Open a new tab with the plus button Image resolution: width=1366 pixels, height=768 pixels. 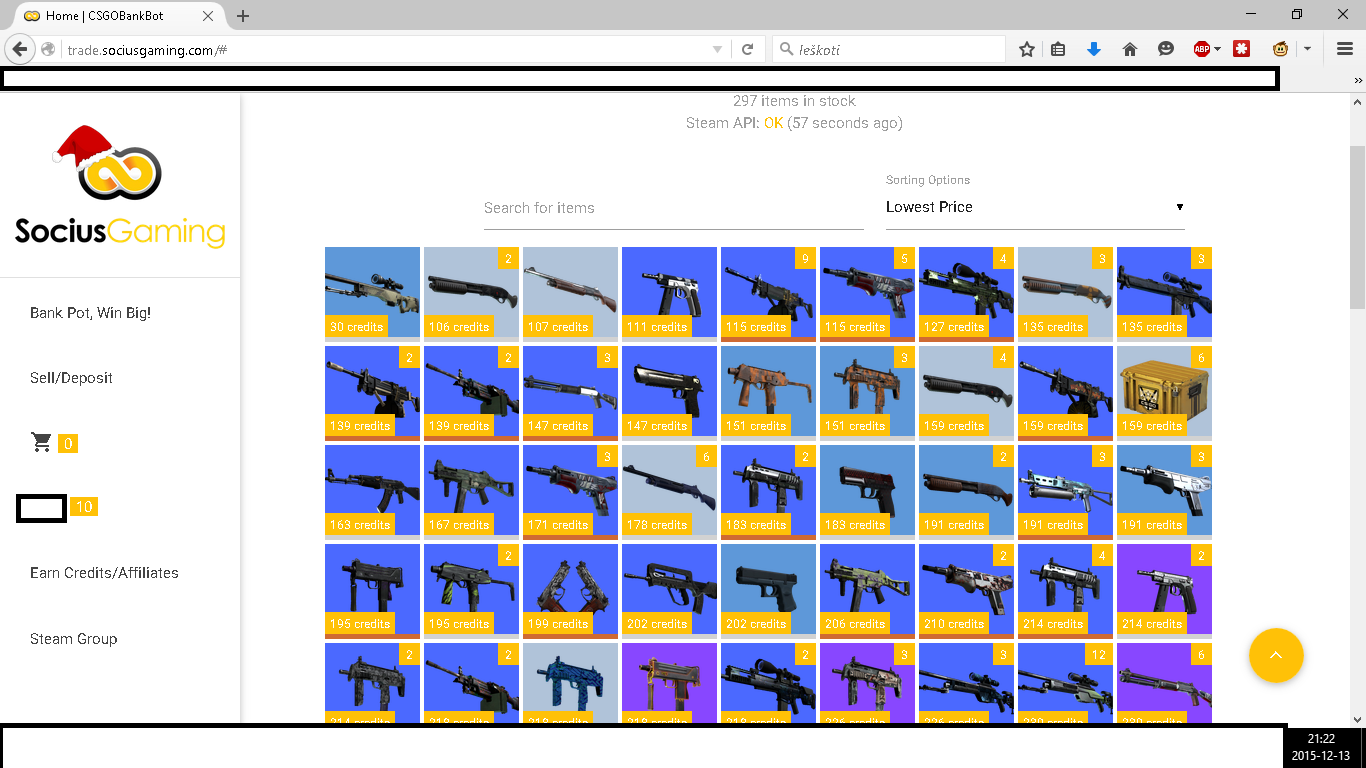coord(243,16)
